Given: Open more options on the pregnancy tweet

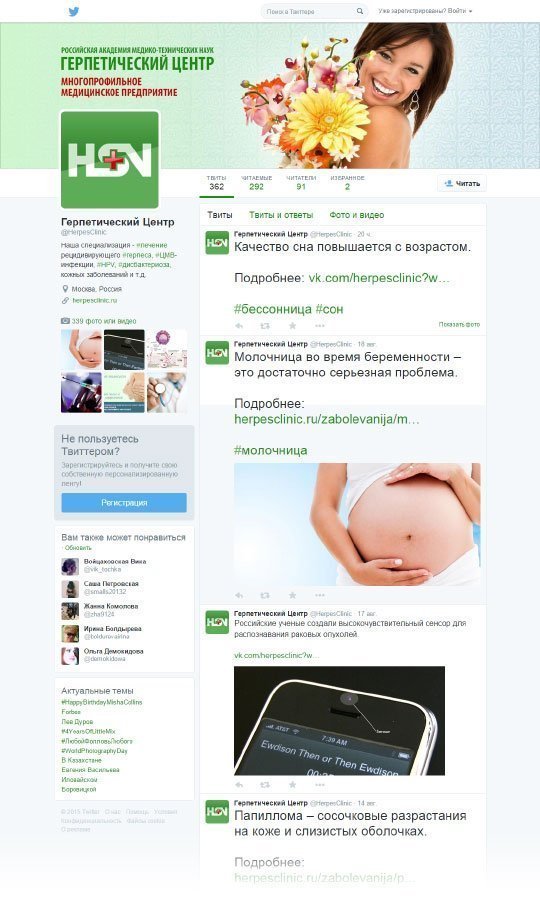Looking at the screenshot, I should (x=320, y=595).
